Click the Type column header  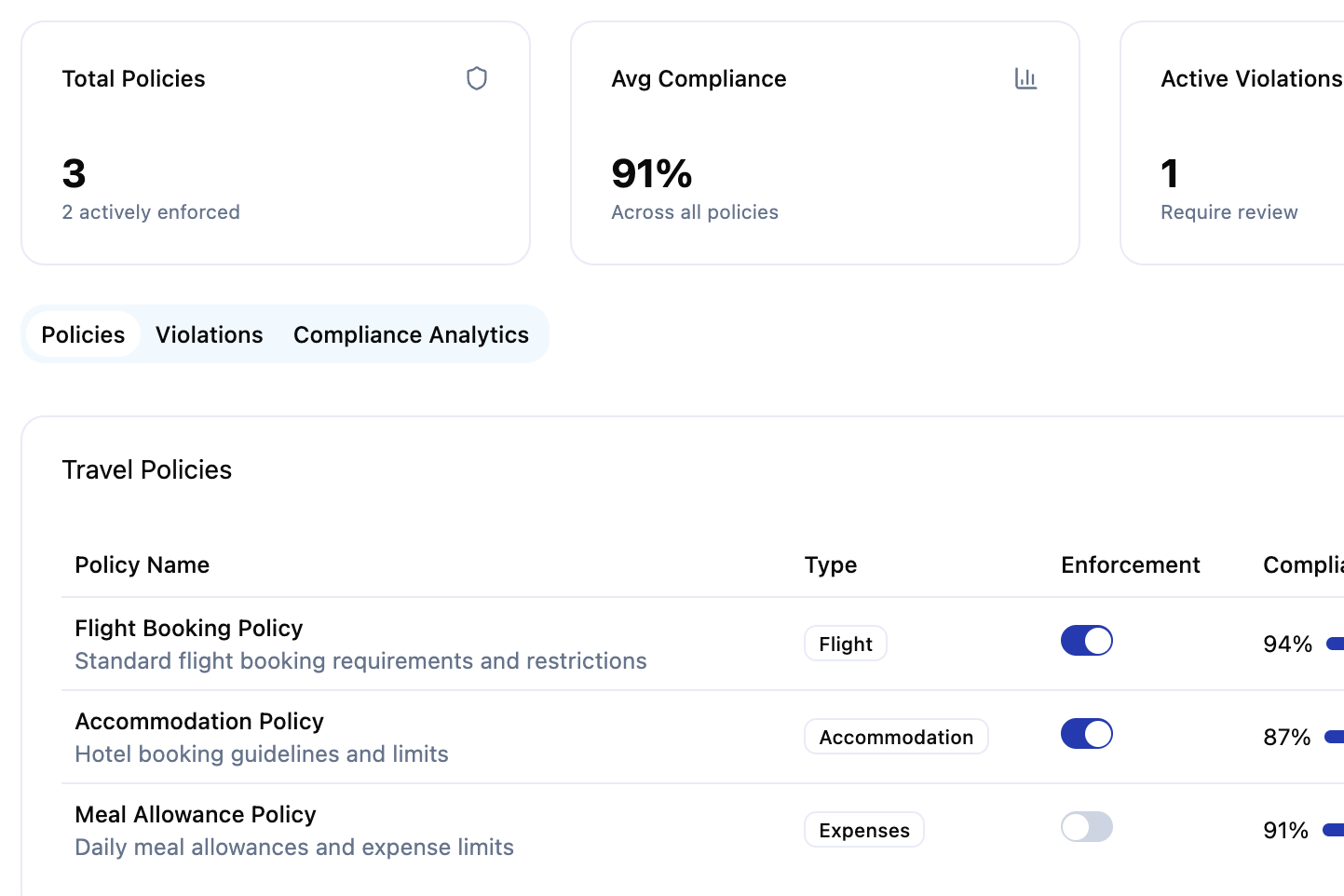pyautogui.click(x=831, y=565)
